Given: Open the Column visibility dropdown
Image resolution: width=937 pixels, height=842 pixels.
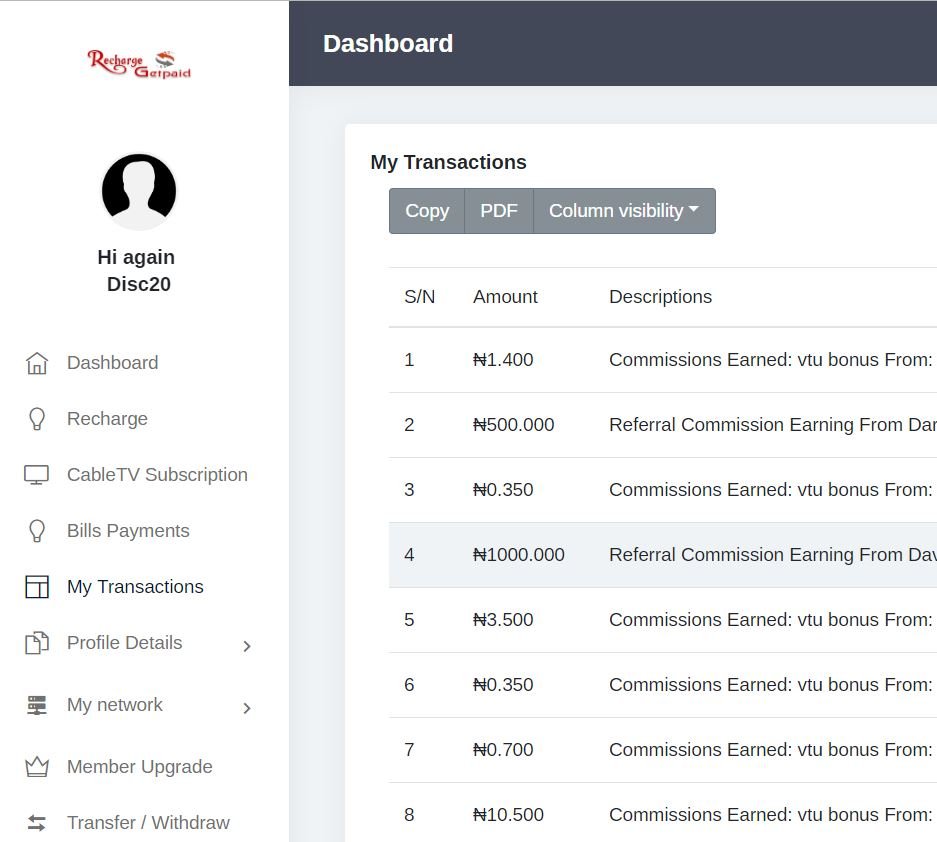Looking at the screenshot, I should coord(624,211).
